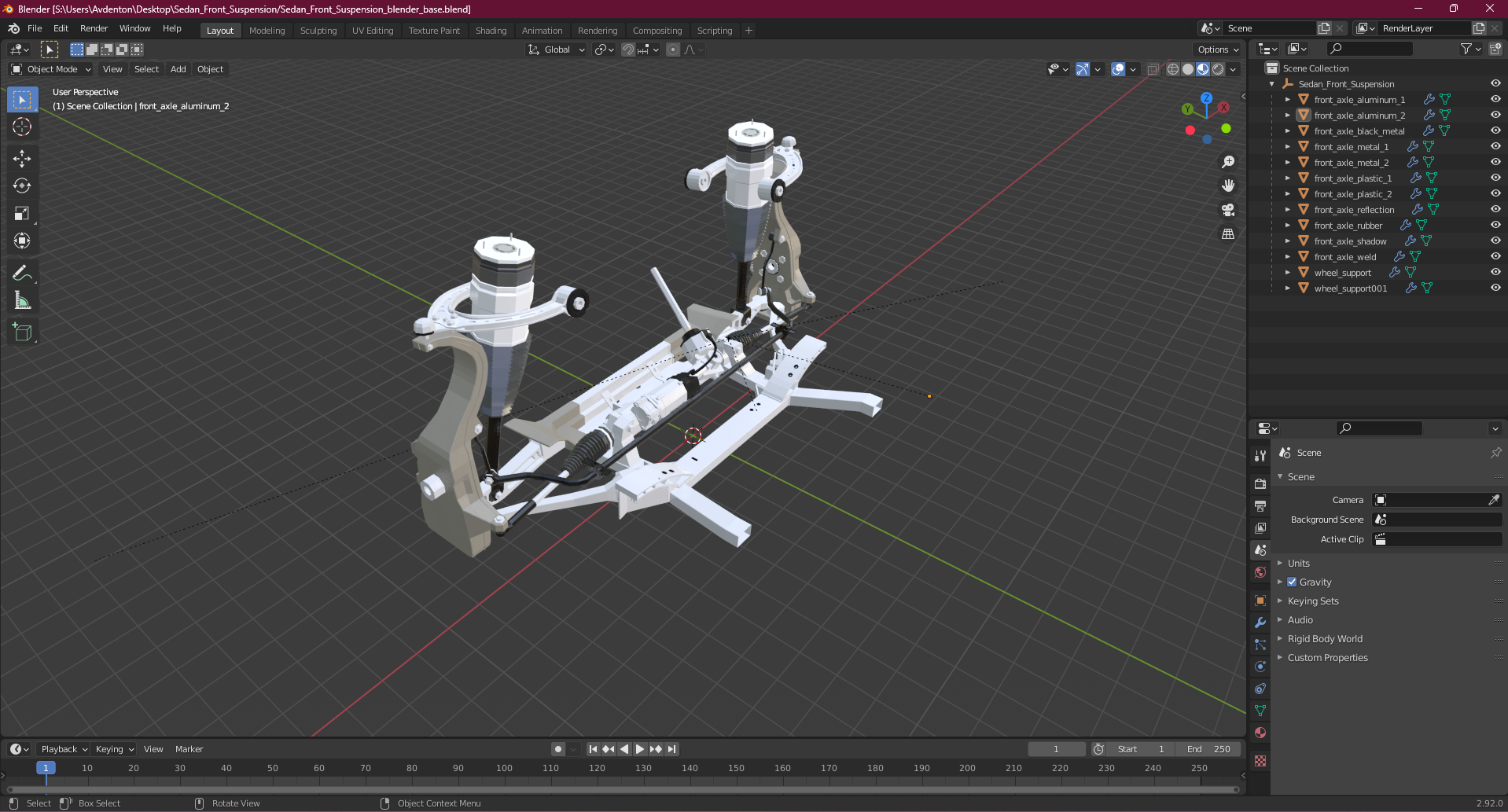Open the Object Mode dropdown
This screenshot has height=812, width=1508.
pyautogui.click(x=51, y=69)
